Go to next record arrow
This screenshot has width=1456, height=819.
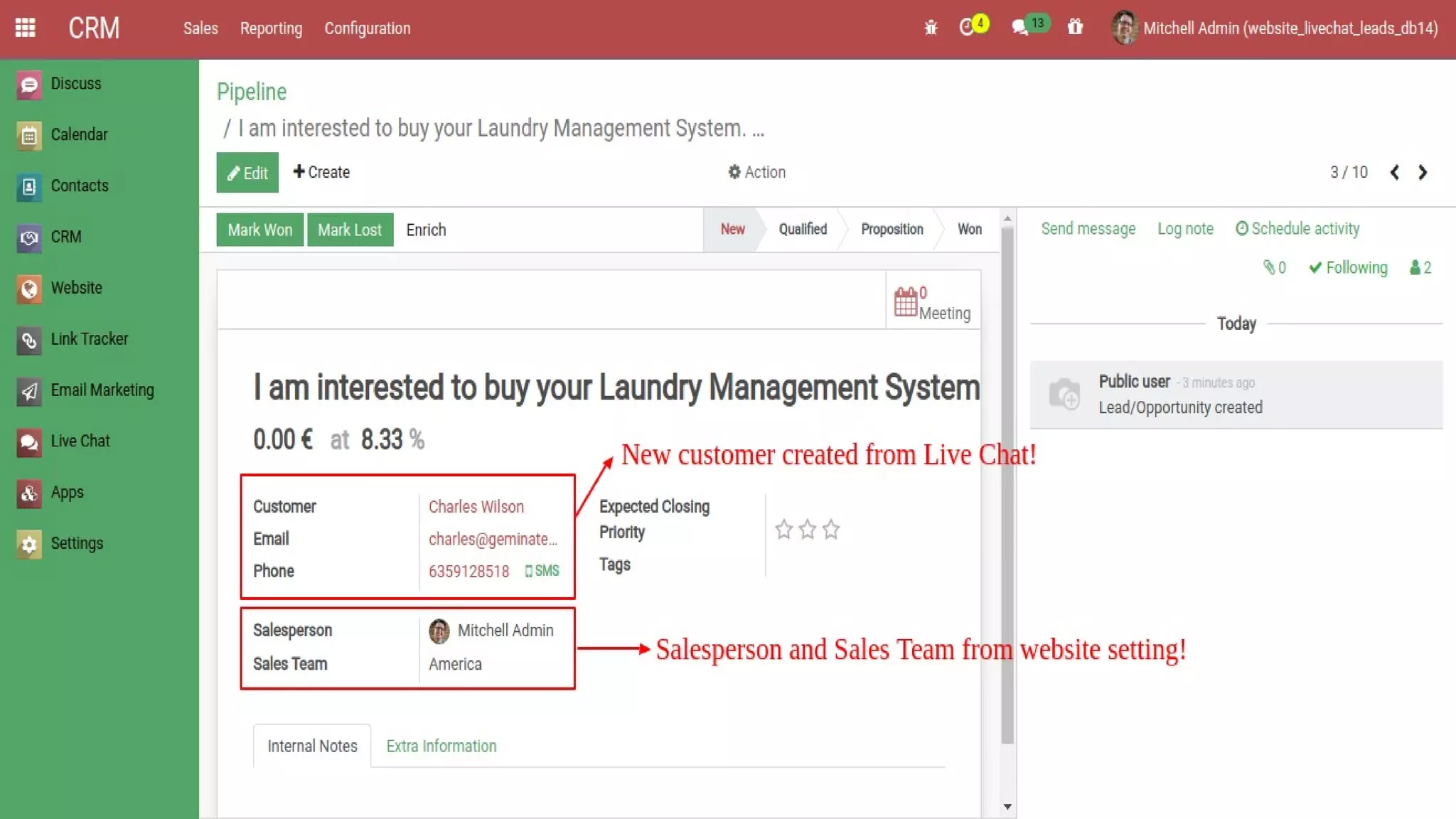tap(1423, 173)
